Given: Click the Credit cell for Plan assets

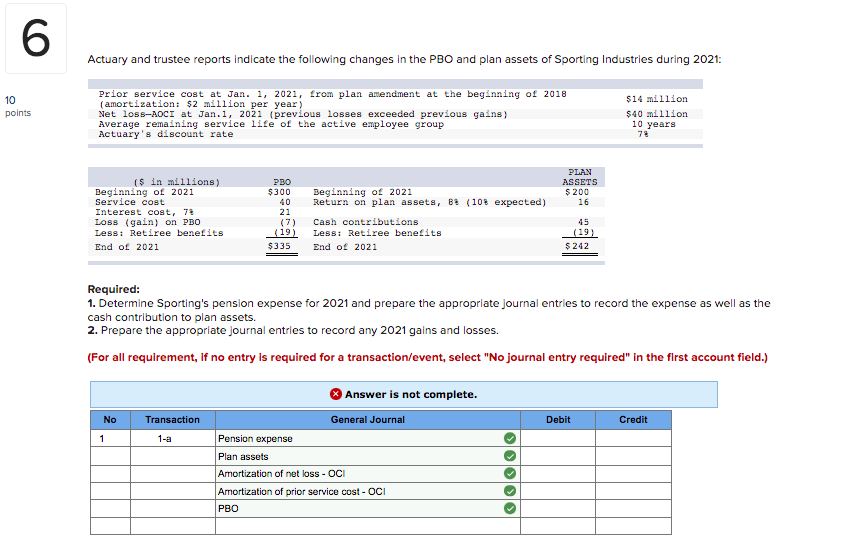Looking at the screenshot, I should (x=633, y=456).
